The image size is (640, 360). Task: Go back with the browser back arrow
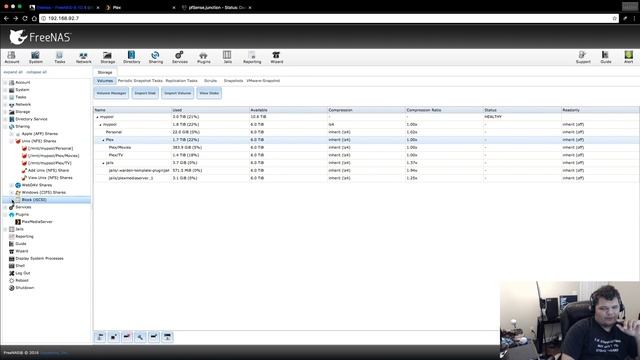(x=6, y=18)
